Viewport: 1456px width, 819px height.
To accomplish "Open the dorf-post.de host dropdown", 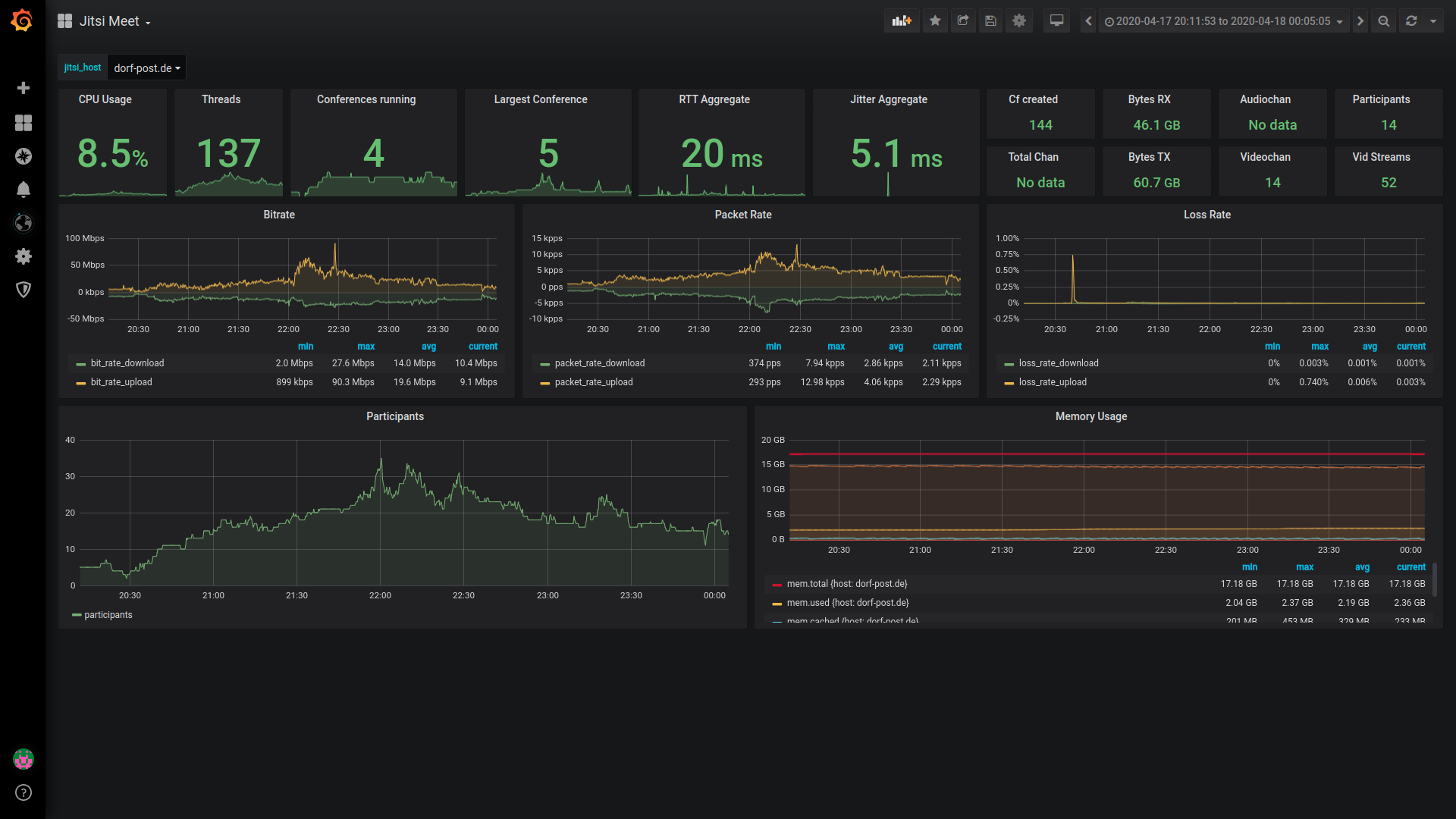I will pyautogui.click(x=146, y=68).
